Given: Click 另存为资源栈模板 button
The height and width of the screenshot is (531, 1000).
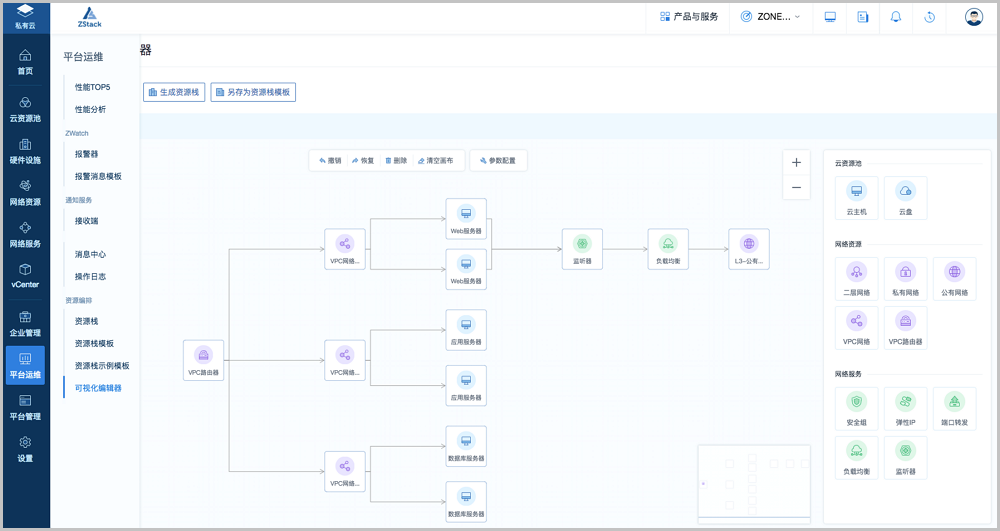Looking at the screenshot, I should 253,92.
